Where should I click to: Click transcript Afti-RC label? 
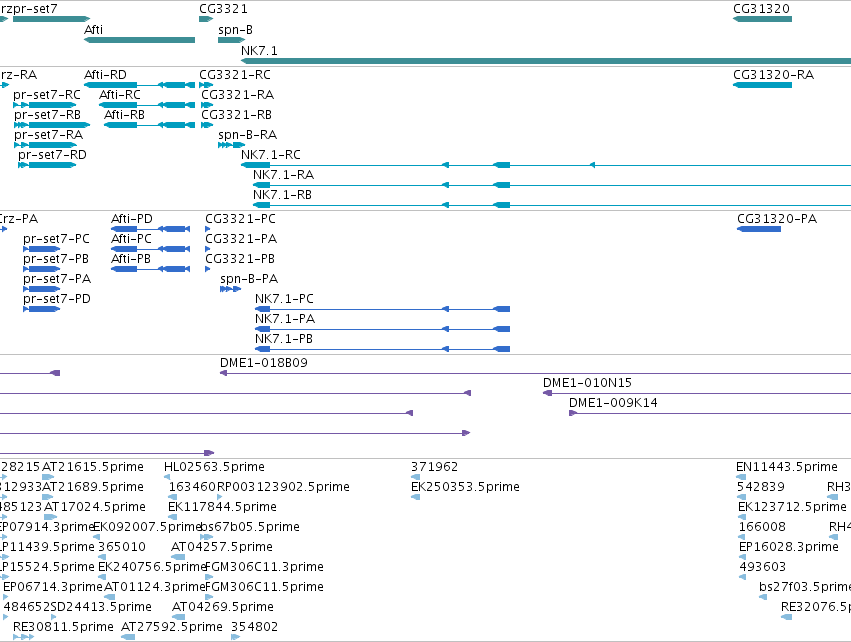click(120, 94)
